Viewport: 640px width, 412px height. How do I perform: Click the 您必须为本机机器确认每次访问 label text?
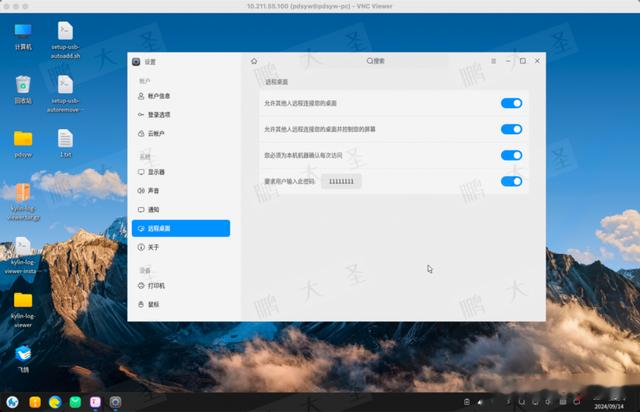point(303,155)
